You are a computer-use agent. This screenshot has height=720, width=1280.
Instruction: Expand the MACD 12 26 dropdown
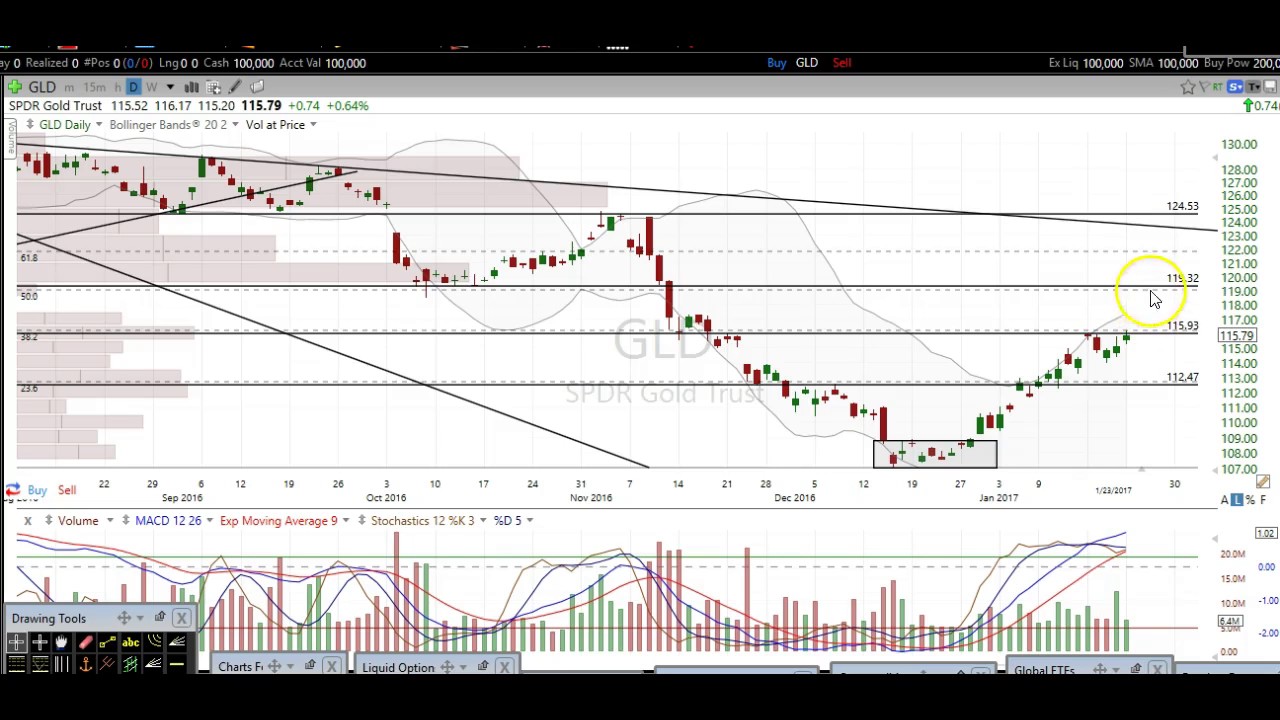pos(208,521)
